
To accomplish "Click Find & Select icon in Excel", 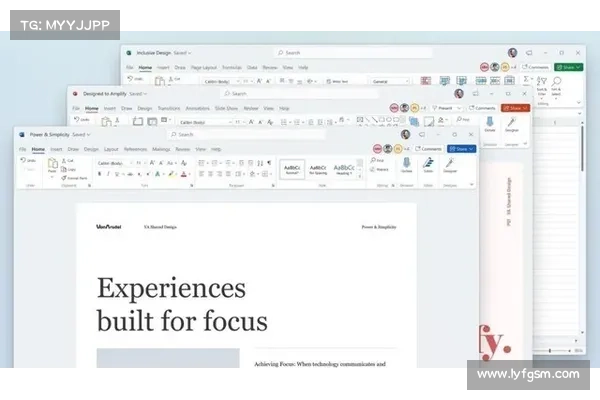I will pyautogui.click(x=556, y=86).
